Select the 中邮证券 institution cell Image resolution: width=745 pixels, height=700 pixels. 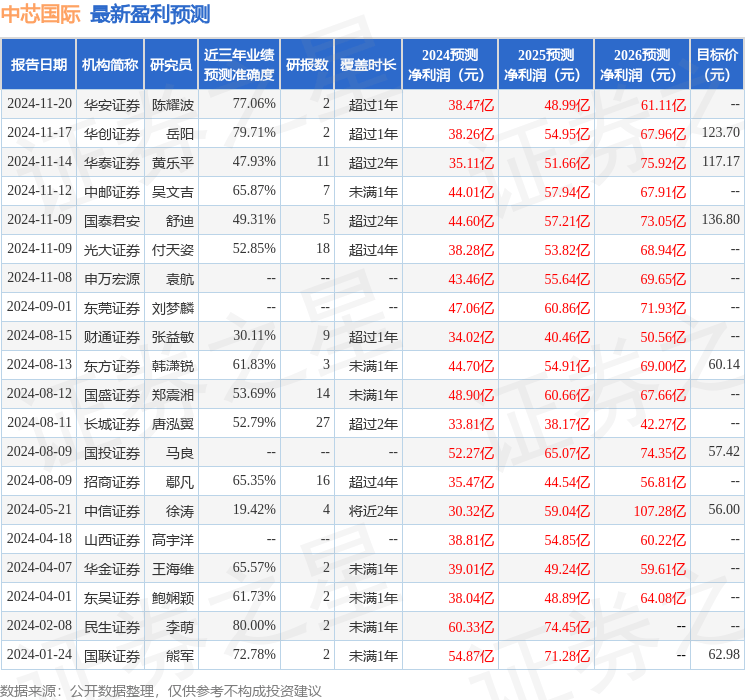click(x=112, y=192)
